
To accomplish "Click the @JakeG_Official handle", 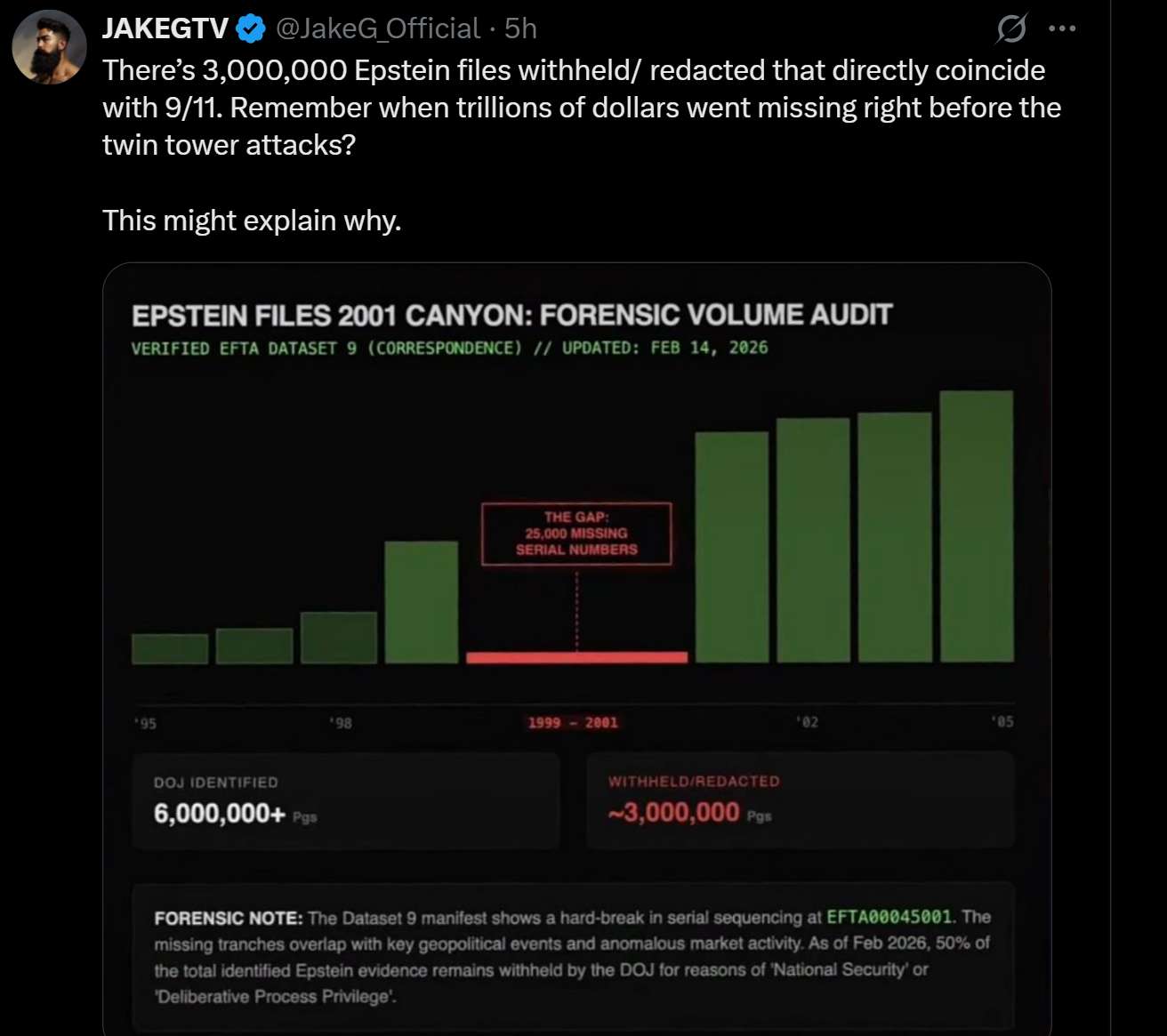I will click(378, 29).
